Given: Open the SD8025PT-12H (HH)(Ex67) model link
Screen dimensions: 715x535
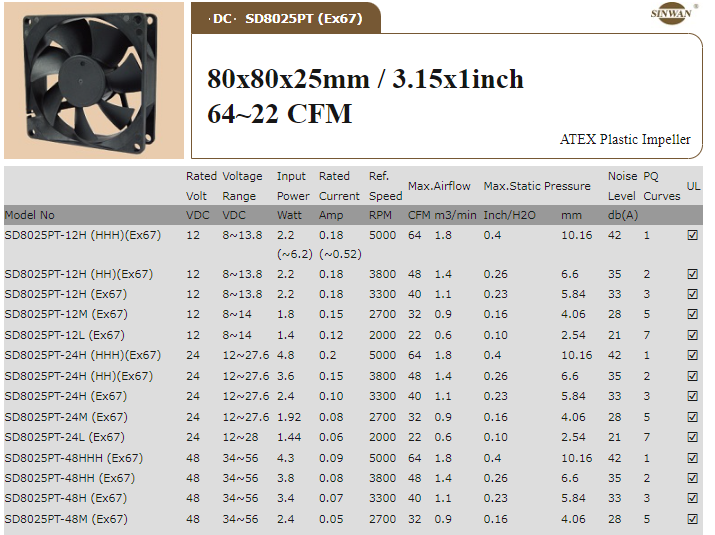Looking at the screenshot, I should pos(78,274).
